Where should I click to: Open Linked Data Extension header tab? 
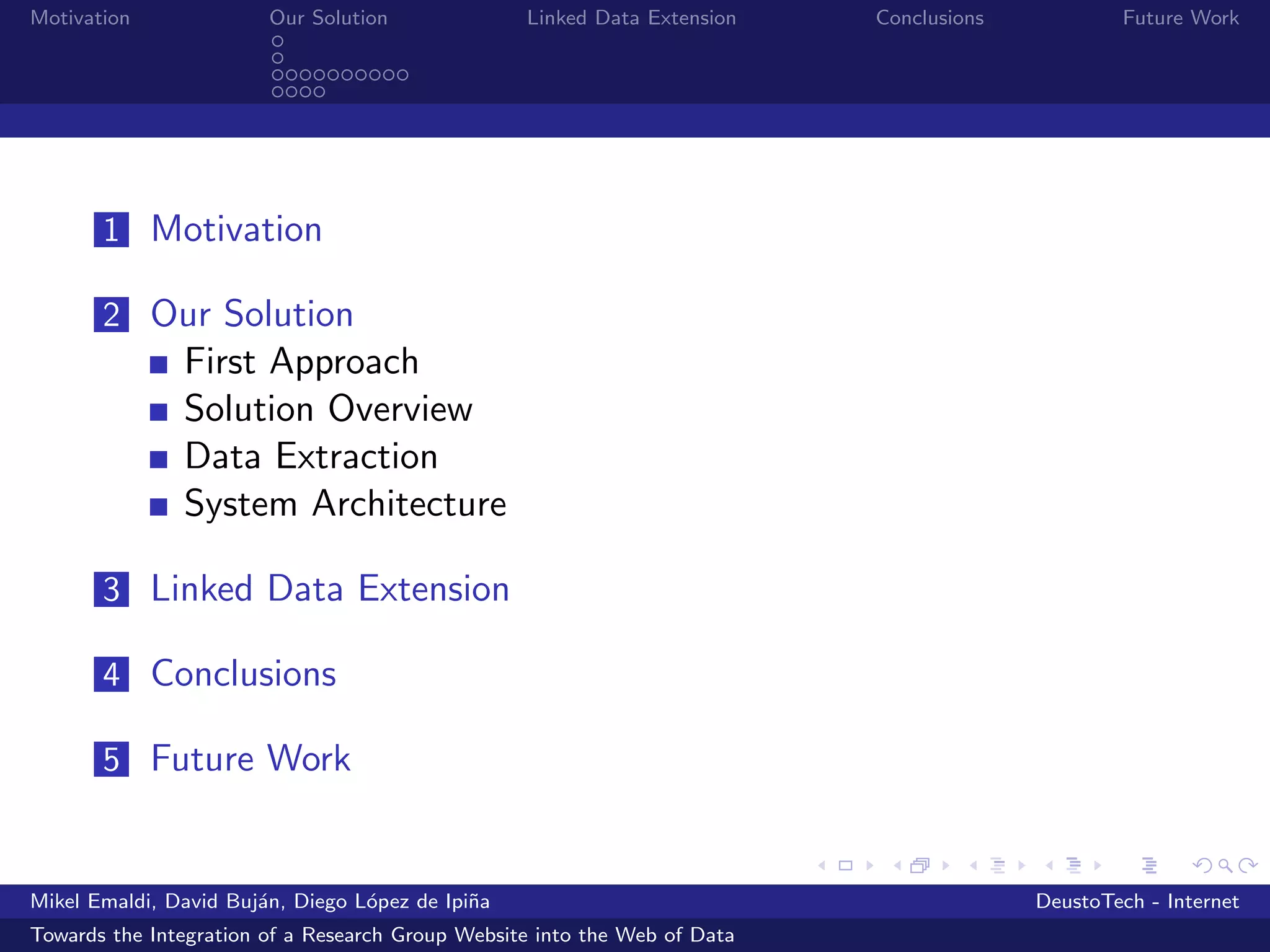pyautogui.click(x=631, y=18)
